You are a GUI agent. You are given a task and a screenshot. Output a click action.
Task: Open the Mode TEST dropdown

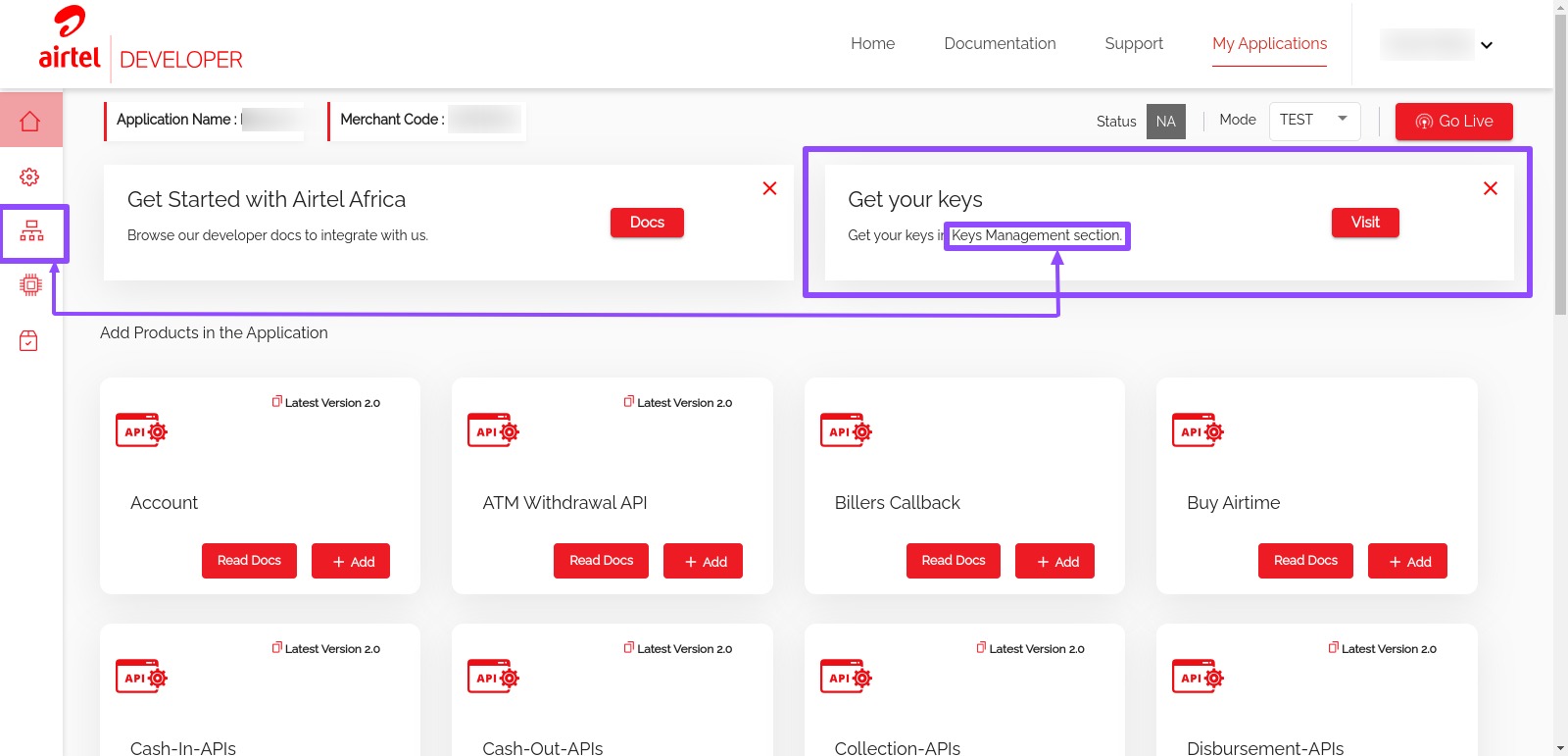coord(1314,121)
